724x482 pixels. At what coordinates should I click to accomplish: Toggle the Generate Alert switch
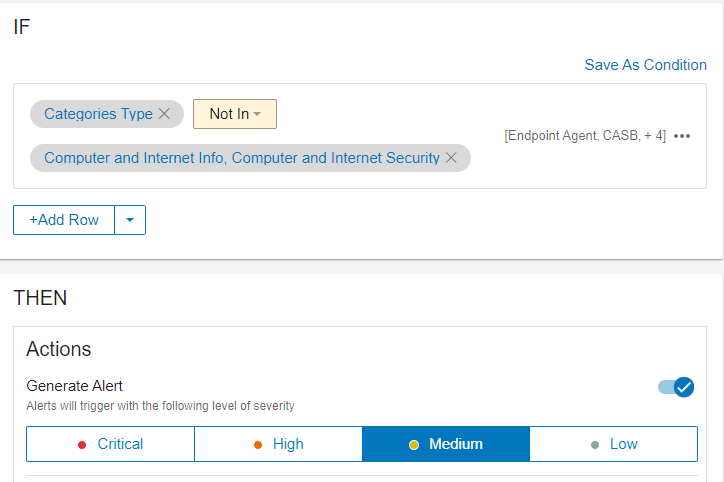[x=676, y=387]
